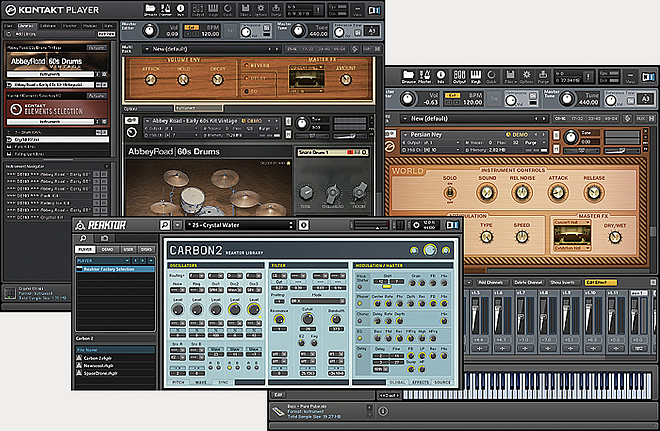Screen dimensions: 660x431
Task: Expand Abbey Road Early 60s Kit instrument dropdown
Action: [147, 121]
